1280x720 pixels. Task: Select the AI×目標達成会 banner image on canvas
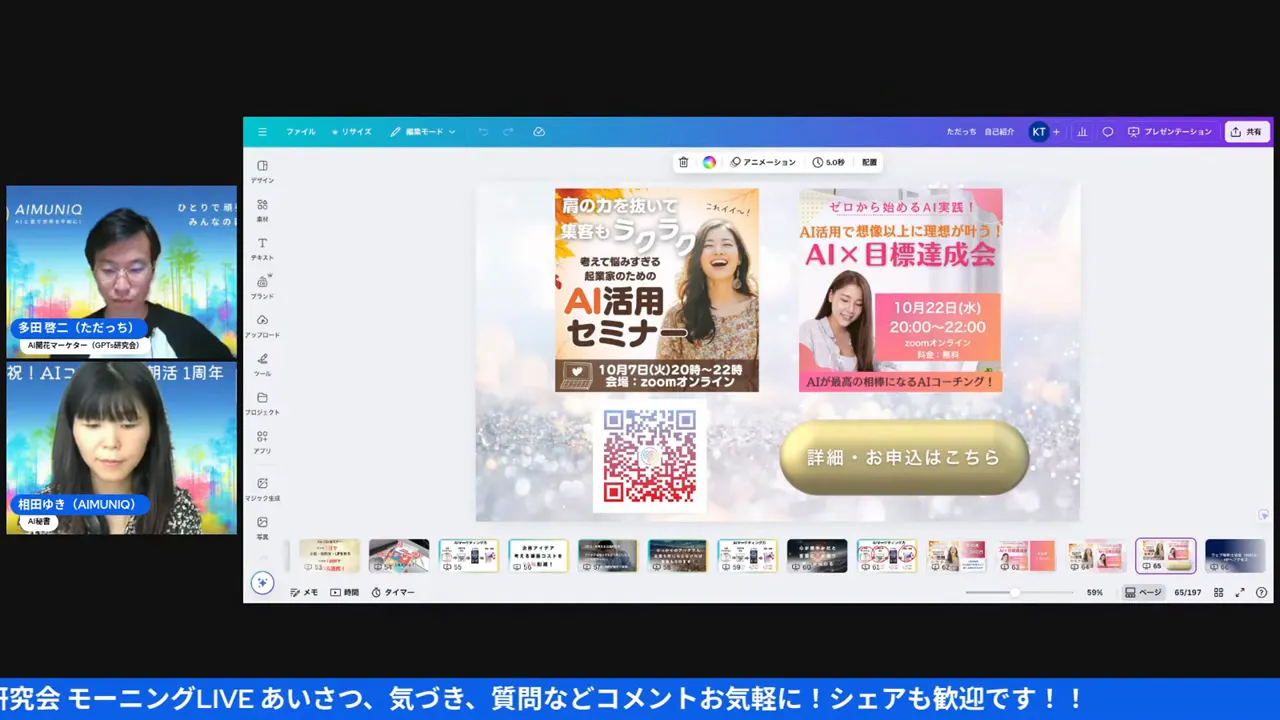coord(900,290)
